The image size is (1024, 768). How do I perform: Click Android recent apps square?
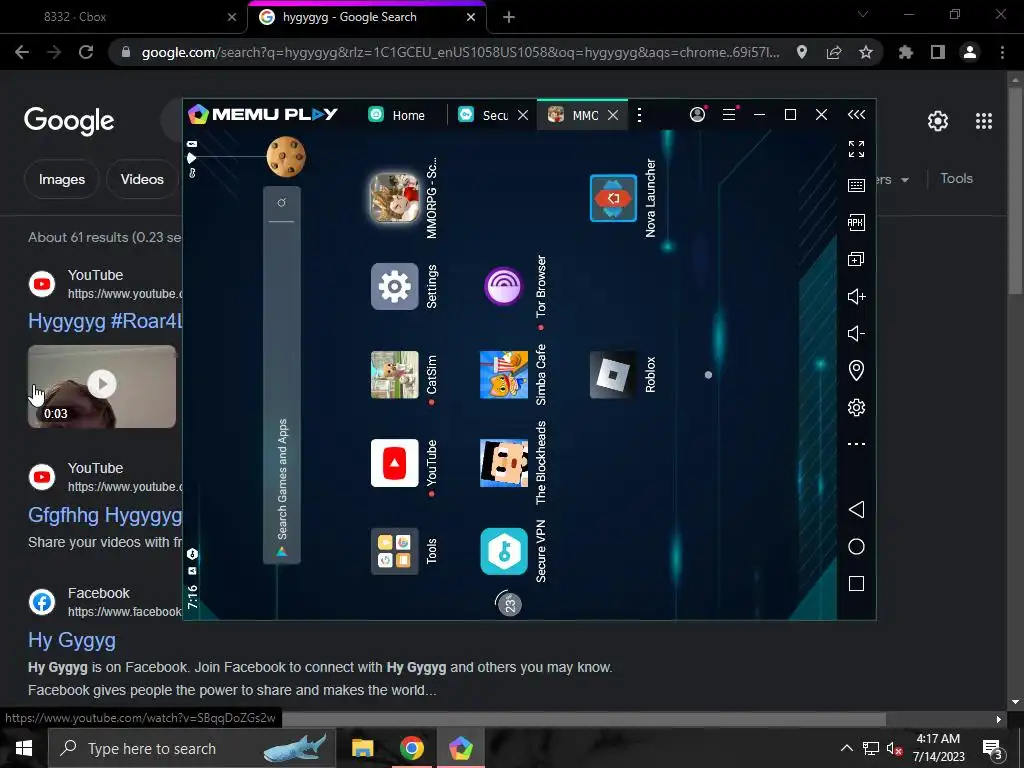pos(856,583)
